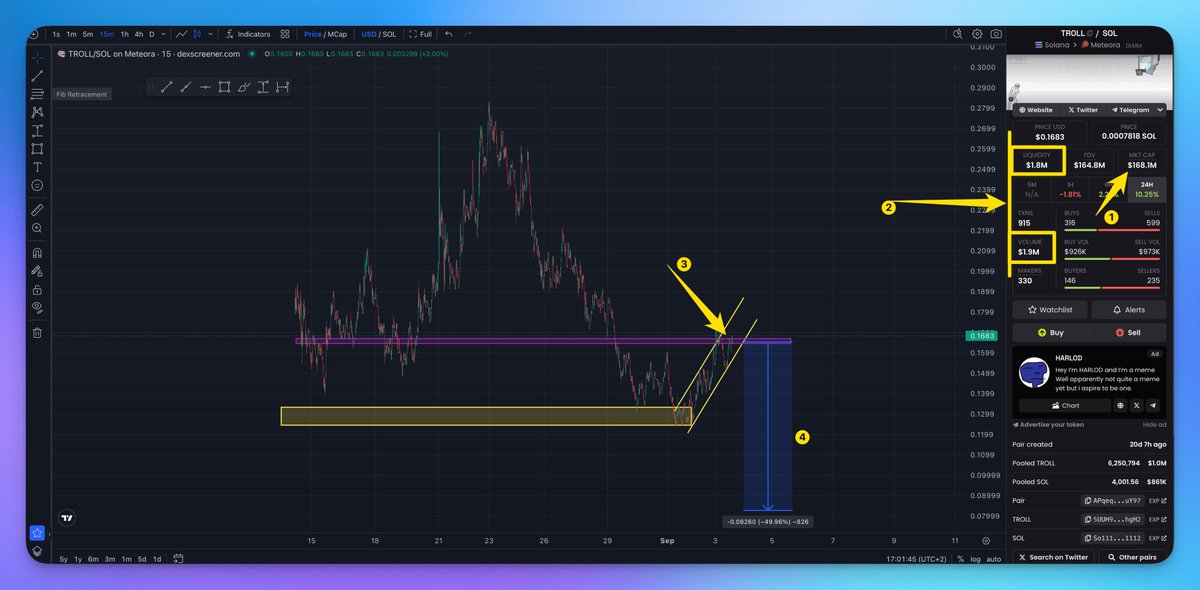Select the 15m timeframe

pos(106,34)
